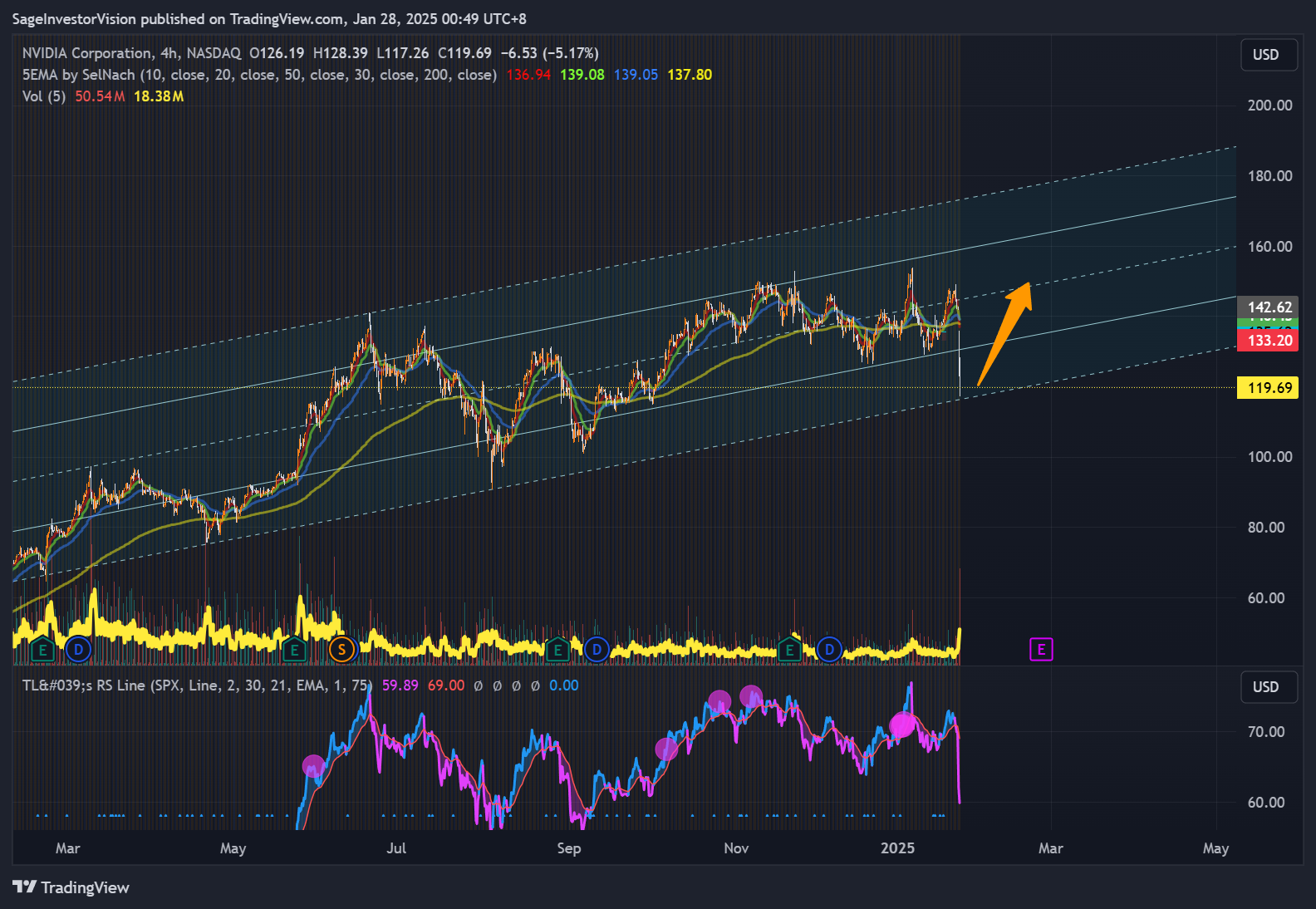Open the earnings E marker in late May 2024
This screenshot has width=1316, height=909.
click(293, 650)
